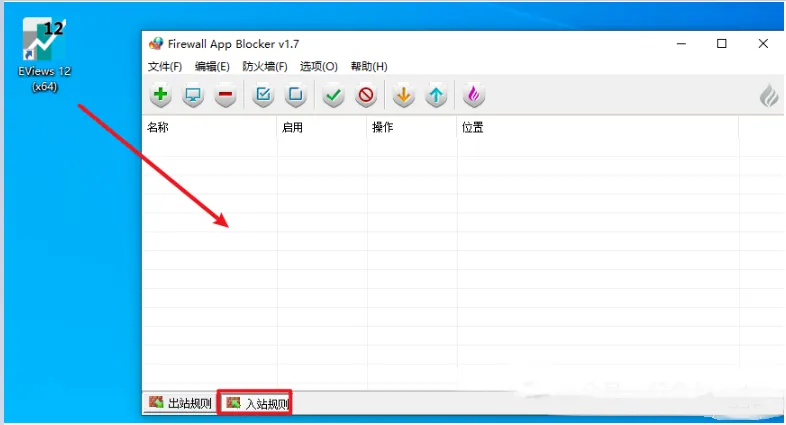Open the 选项(O) menu
This screenshot has width=786, height=425.
318,66
